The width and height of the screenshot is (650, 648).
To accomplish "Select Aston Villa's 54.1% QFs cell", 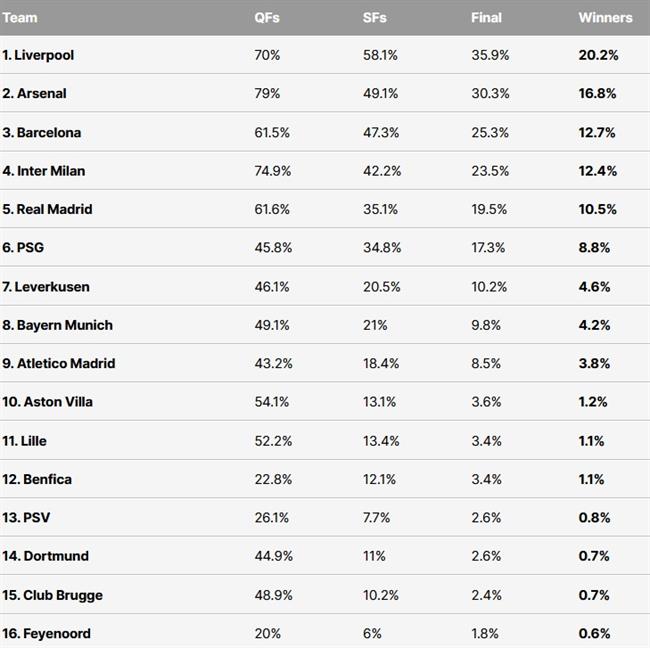I will point(272,402).
